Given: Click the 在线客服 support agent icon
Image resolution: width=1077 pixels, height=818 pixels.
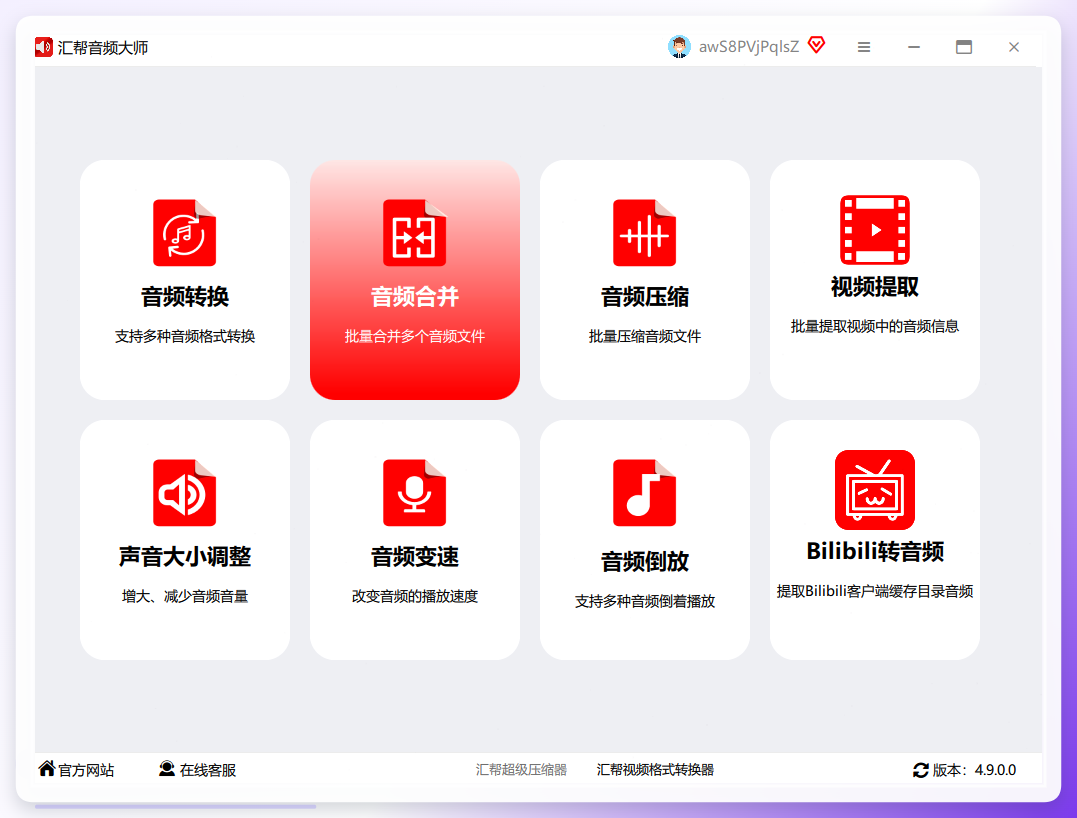Looking at the screenshot, I should 166,769.
